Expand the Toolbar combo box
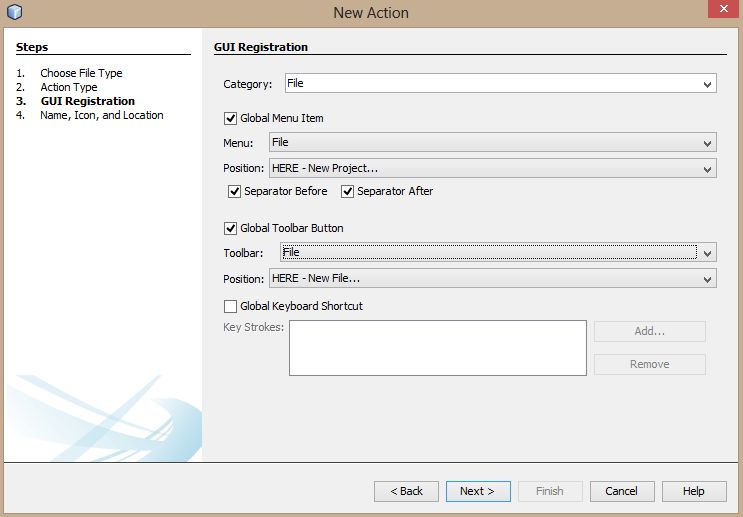Screen dimensions: 743x517 [x=707, y=253]
